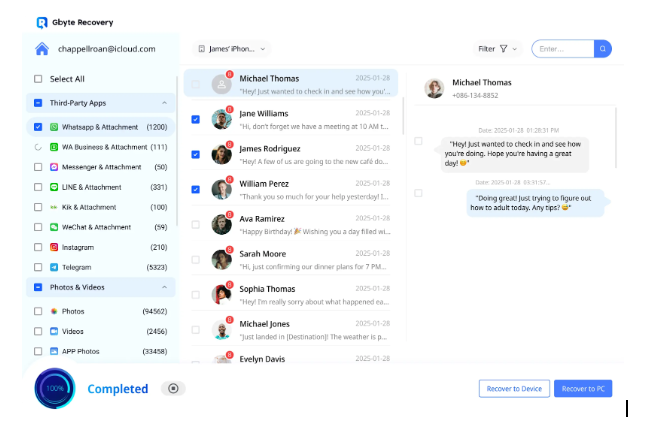Uncheck the Jane Williams conversation checkbox
This screenshot has height=430, width=646.
(x=195, y=120)
